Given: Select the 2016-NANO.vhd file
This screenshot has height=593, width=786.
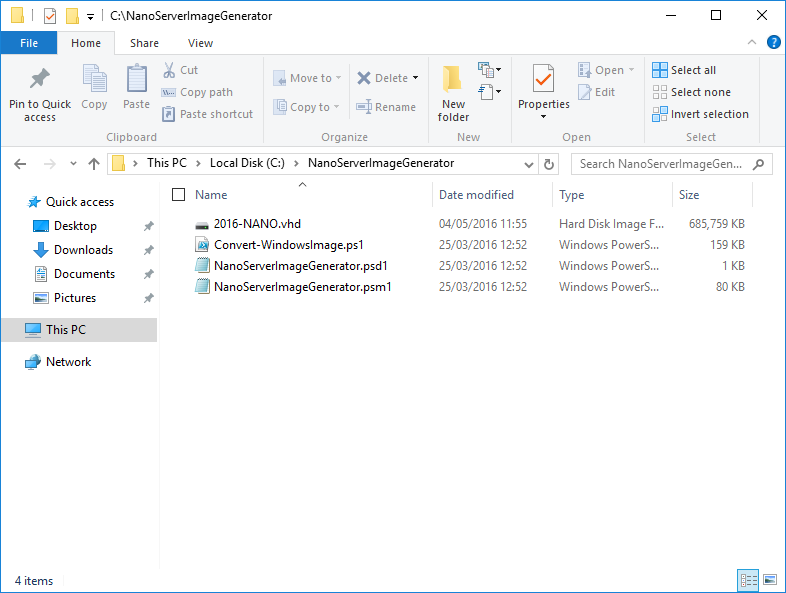Looking at the screenshot, I should 257,224.
